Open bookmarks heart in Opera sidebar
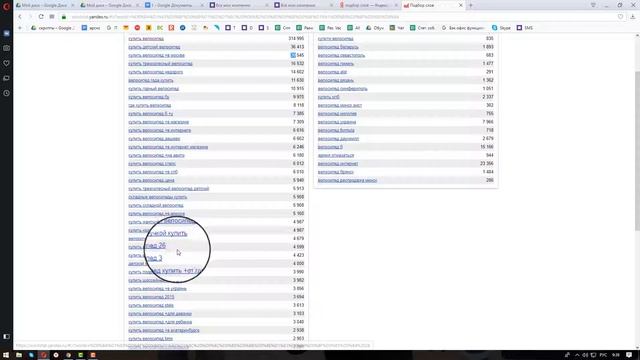This screenshot has width=640, height=360. pyautogui.click(x=6, y=63)
